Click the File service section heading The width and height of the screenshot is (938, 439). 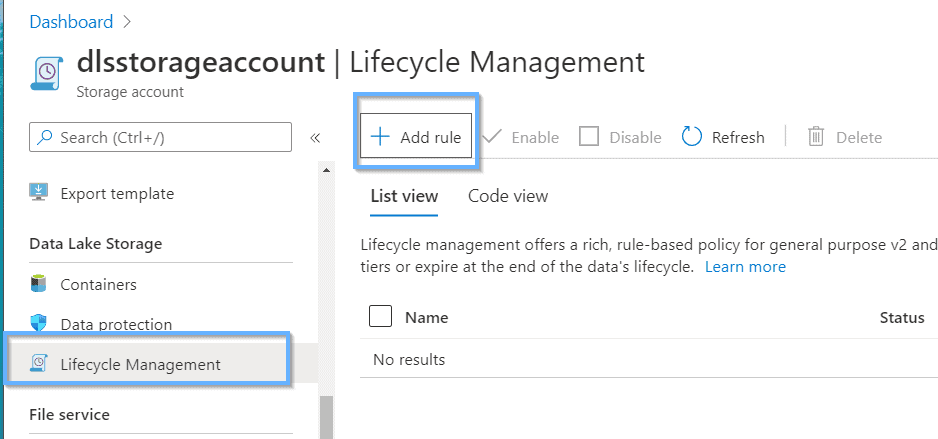coord(69,414)
